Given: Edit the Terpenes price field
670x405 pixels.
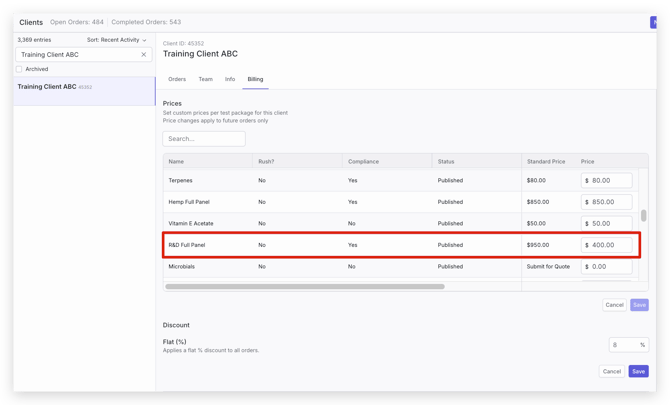Looking at the screenshot, I should tap(610, 181).
